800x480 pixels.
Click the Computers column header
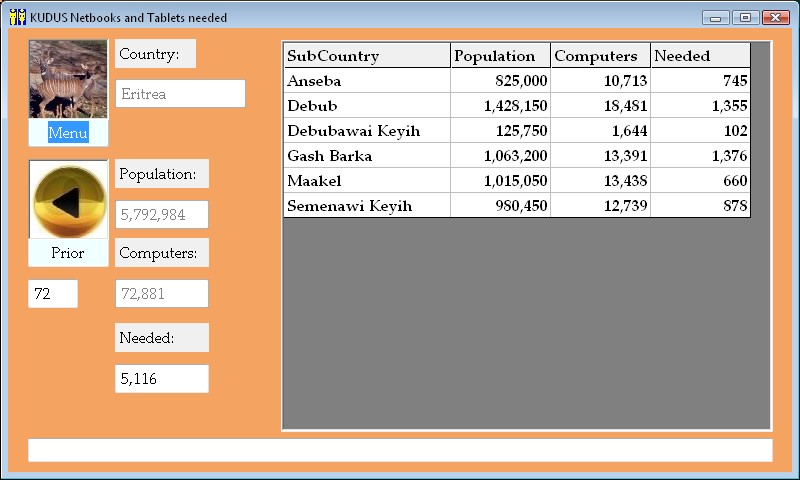coord(600,55)
